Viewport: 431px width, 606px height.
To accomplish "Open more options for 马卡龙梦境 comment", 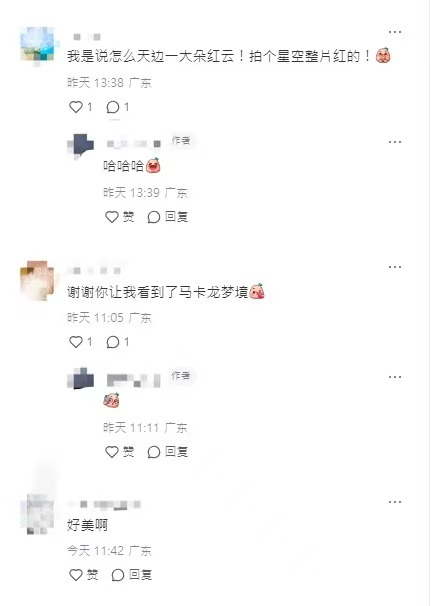I will tap(395, 267).
